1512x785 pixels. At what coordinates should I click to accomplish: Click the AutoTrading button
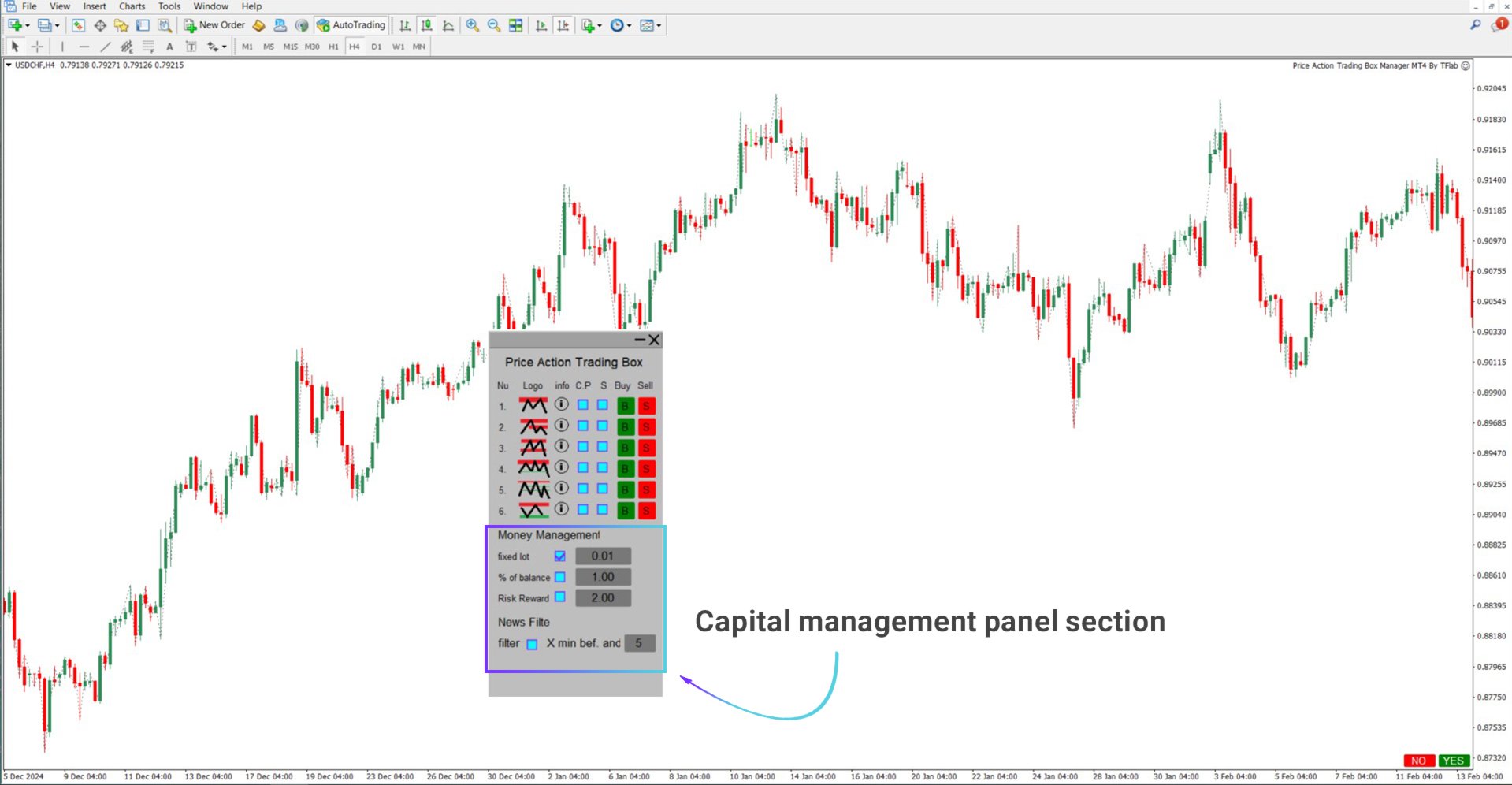click(x=351, y=25)
